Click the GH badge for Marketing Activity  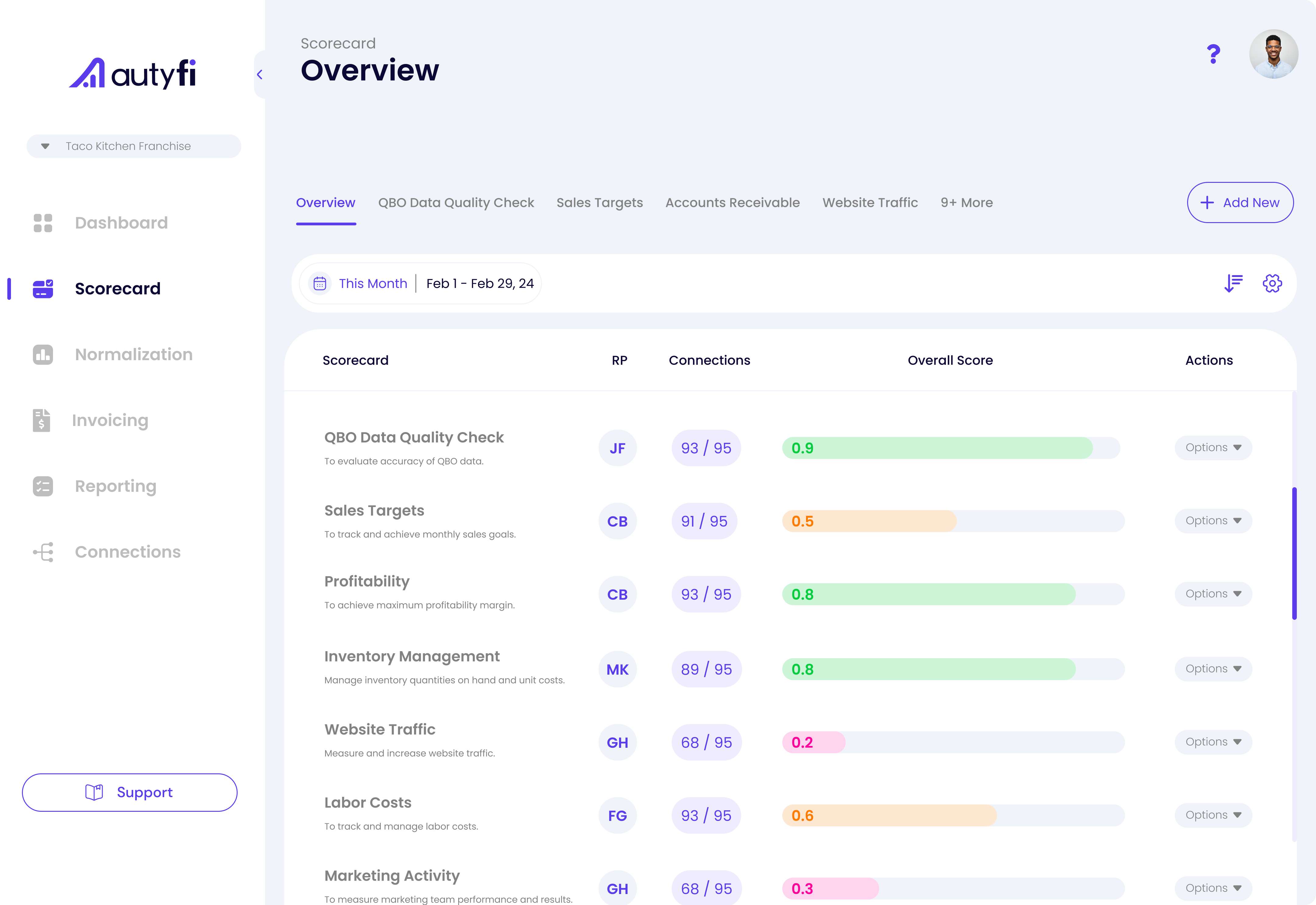617,889
